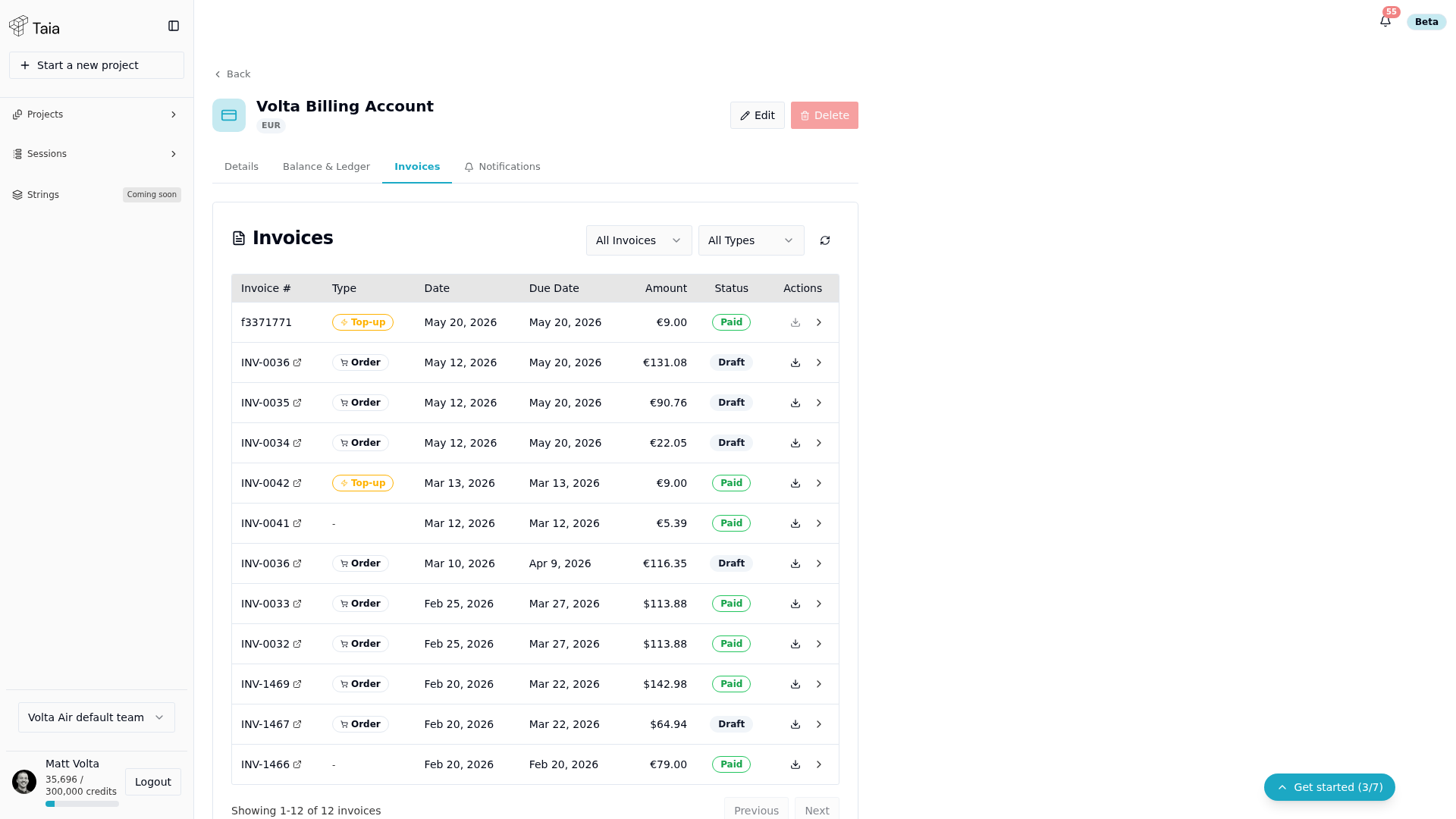This screenshot has width=1456, height=819.
Task: Expand details of invoice INV-1467
Action: 819,724
